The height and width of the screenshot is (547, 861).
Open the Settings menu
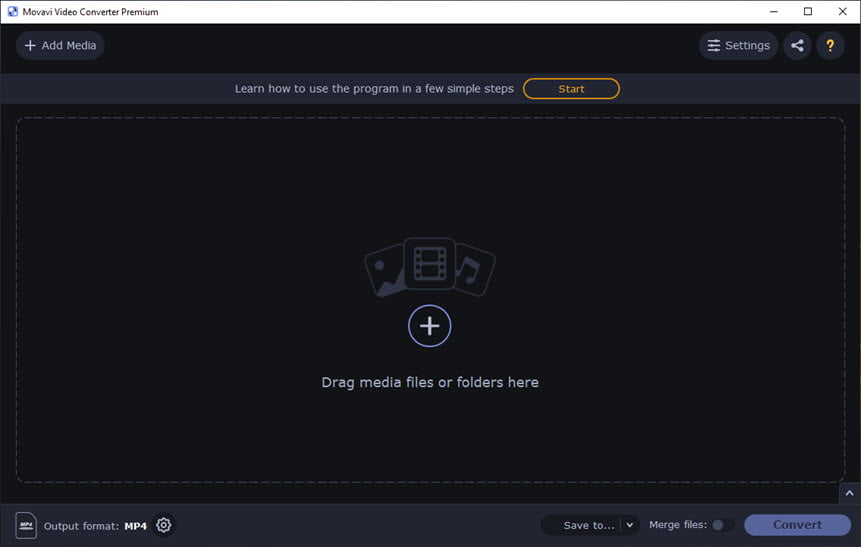(738, 46)
